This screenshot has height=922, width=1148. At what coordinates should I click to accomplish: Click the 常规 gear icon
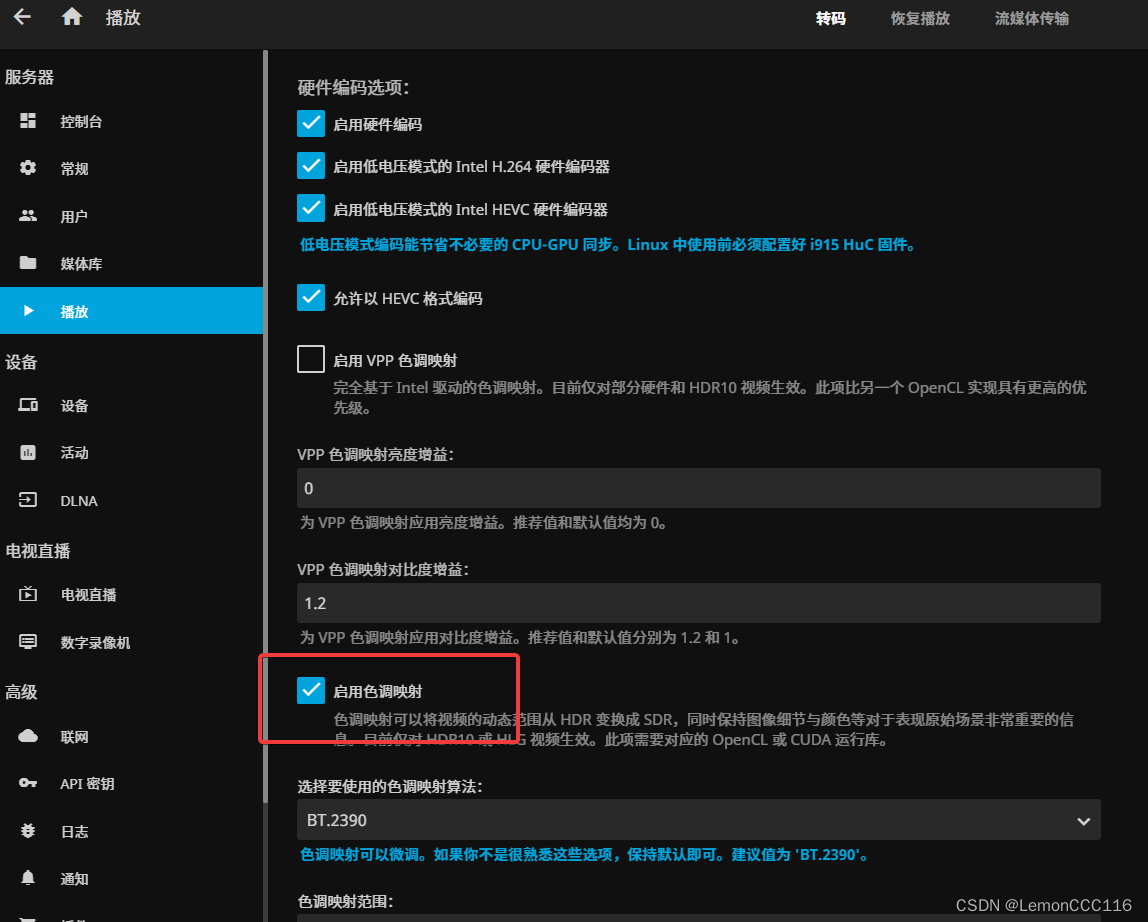click(x=28, y=168)
